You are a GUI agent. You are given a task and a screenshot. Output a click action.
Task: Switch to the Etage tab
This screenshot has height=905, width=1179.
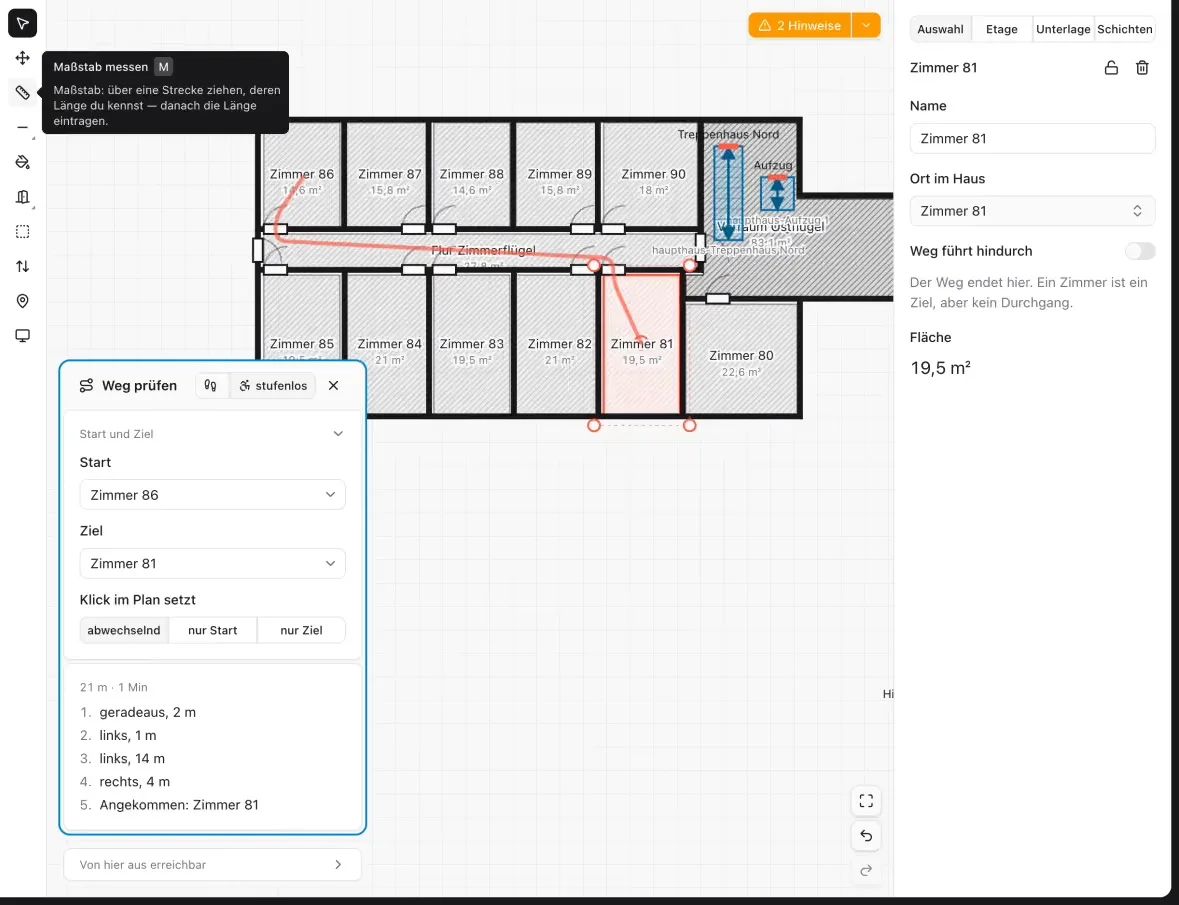click(1002, 29)
